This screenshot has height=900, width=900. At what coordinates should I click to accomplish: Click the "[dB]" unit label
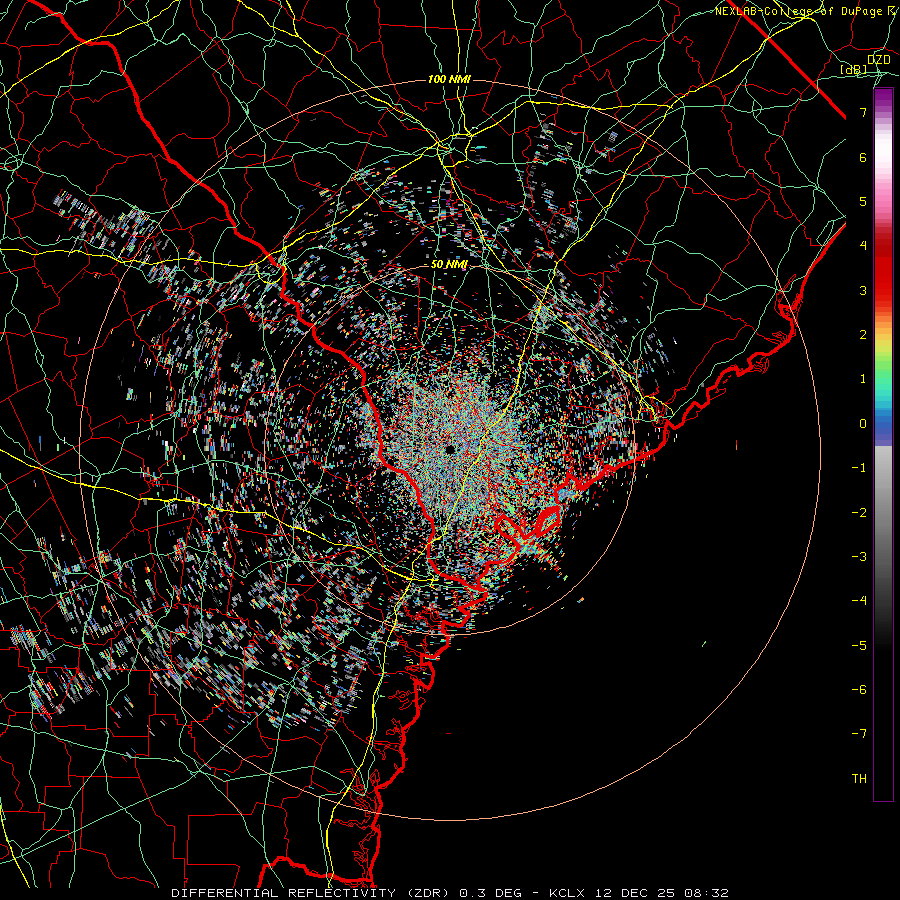[x=854, y=70]
